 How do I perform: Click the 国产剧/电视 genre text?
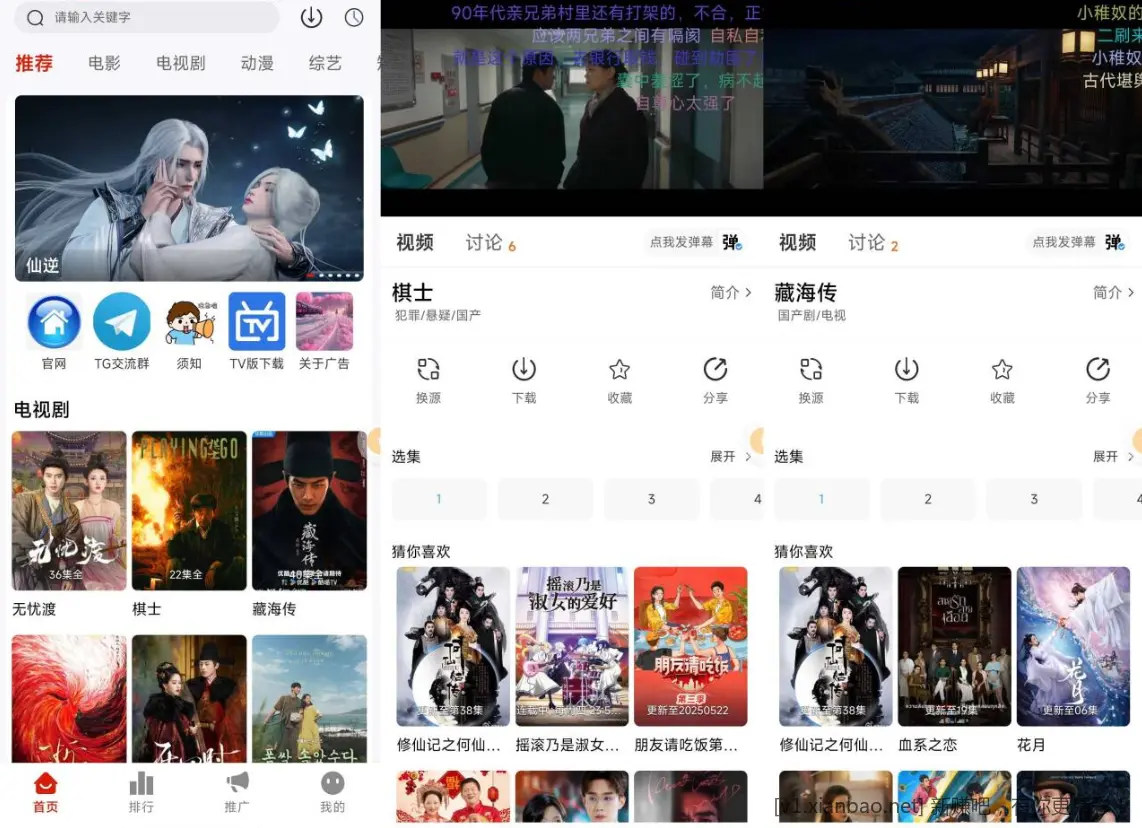pyautogui.click(x=811, y=315)
